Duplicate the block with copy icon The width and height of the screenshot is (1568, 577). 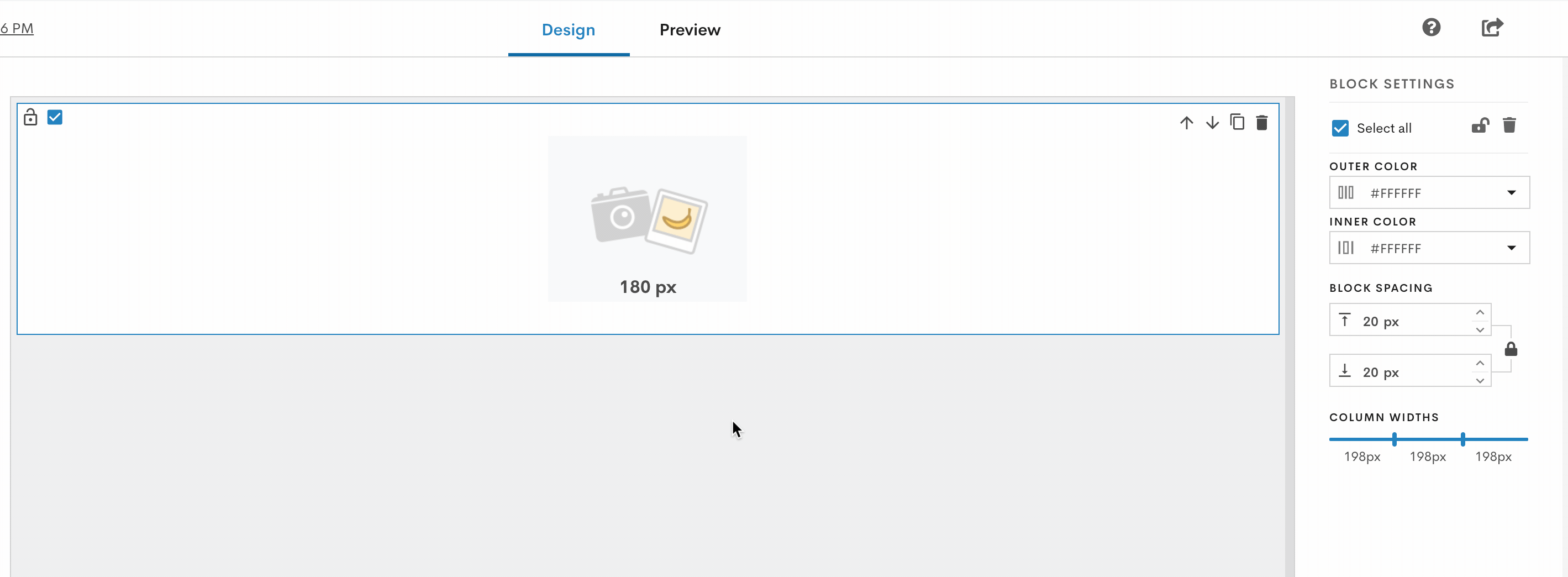tap(1237, 122)
